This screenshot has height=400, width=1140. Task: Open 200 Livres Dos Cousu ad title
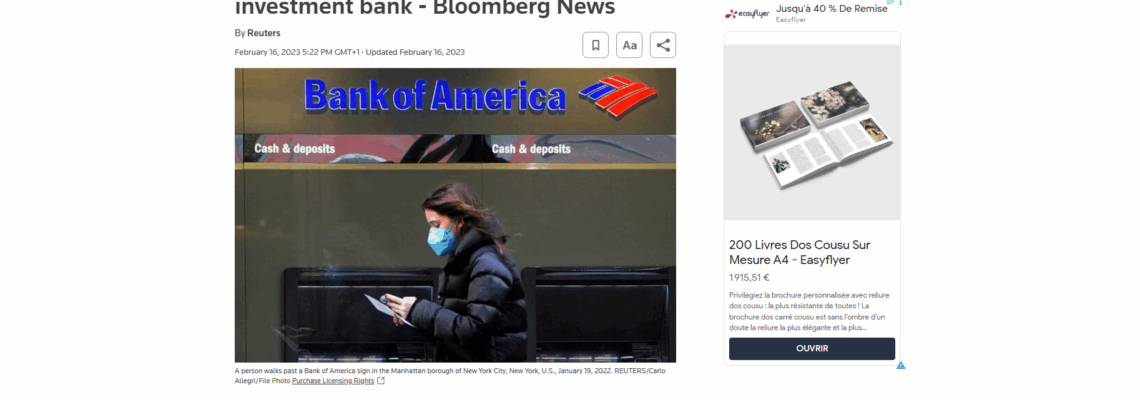800,252
